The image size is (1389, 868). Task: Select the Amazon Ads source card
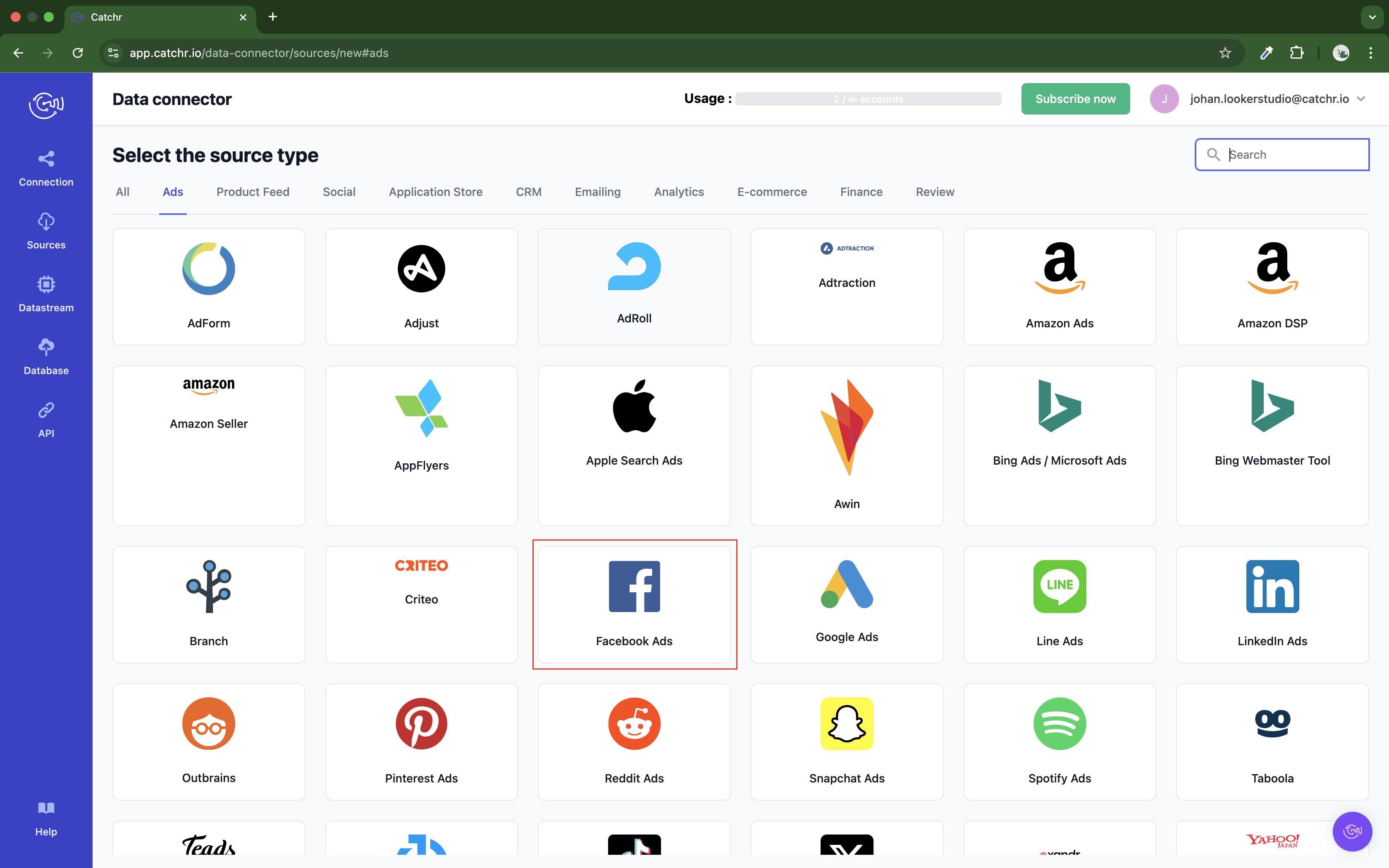click(1060, 286)
